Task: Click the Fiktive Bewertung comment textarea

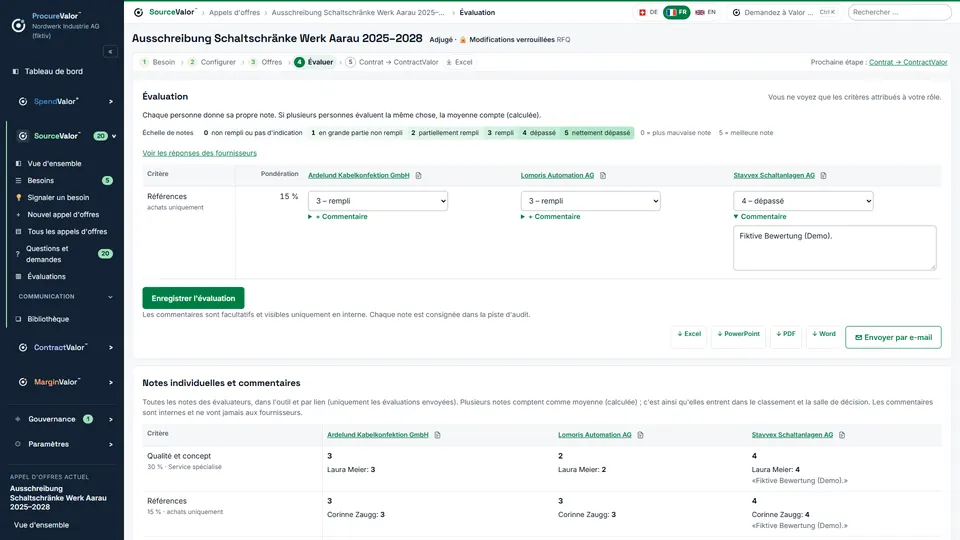Action: pyautogui.click(x=835, y=248)
